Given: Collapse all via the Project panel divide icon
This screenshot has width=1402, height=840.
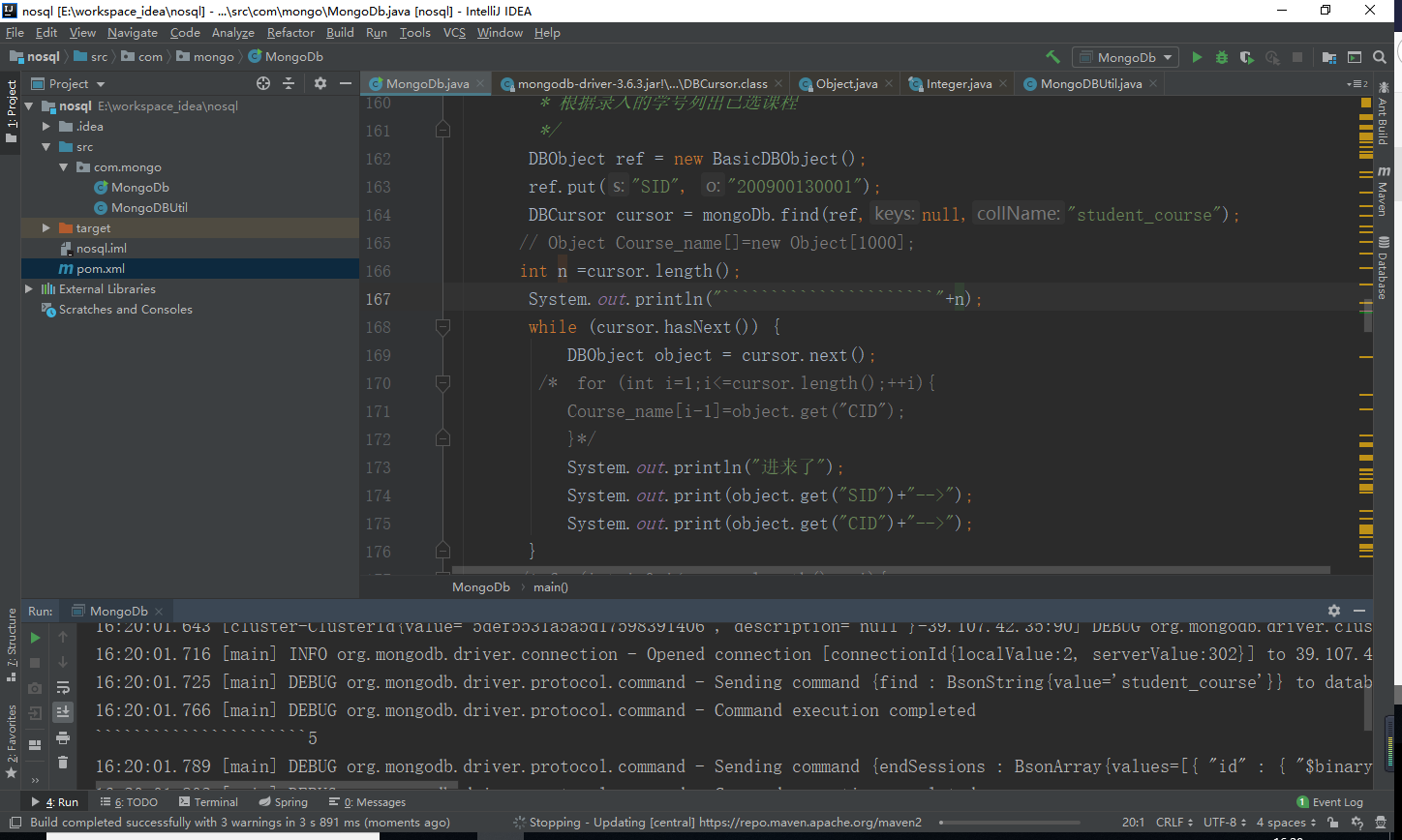Looking at the screenshot, I should pyautogui.click(x=290, y=83).
